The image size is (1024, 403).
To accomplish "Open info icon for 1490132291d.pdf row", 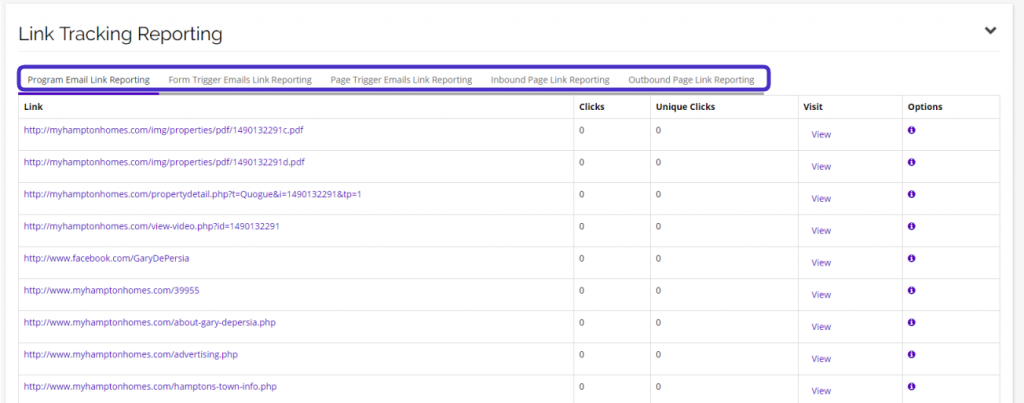I will click(912, 162).
